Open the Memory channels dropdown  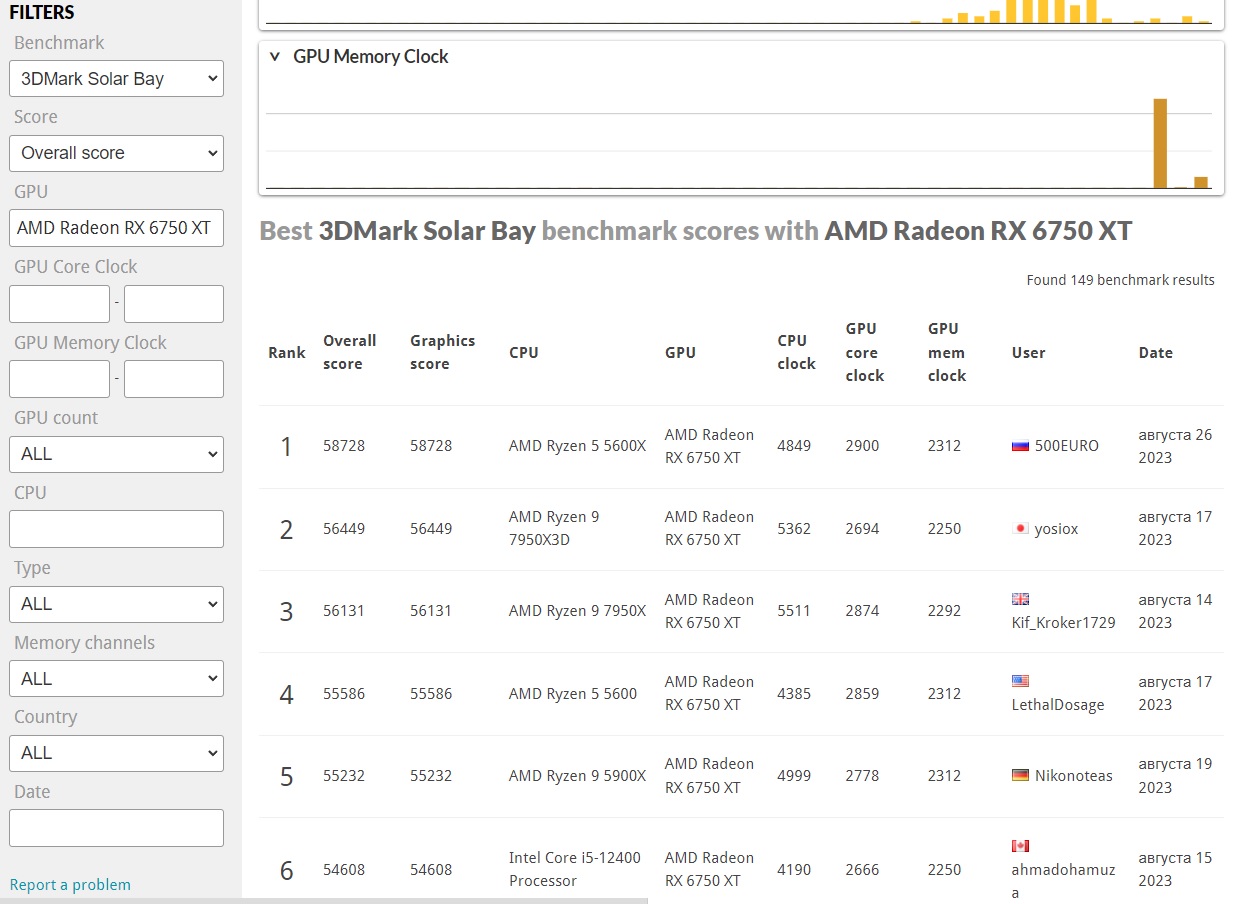pos(116,679)
